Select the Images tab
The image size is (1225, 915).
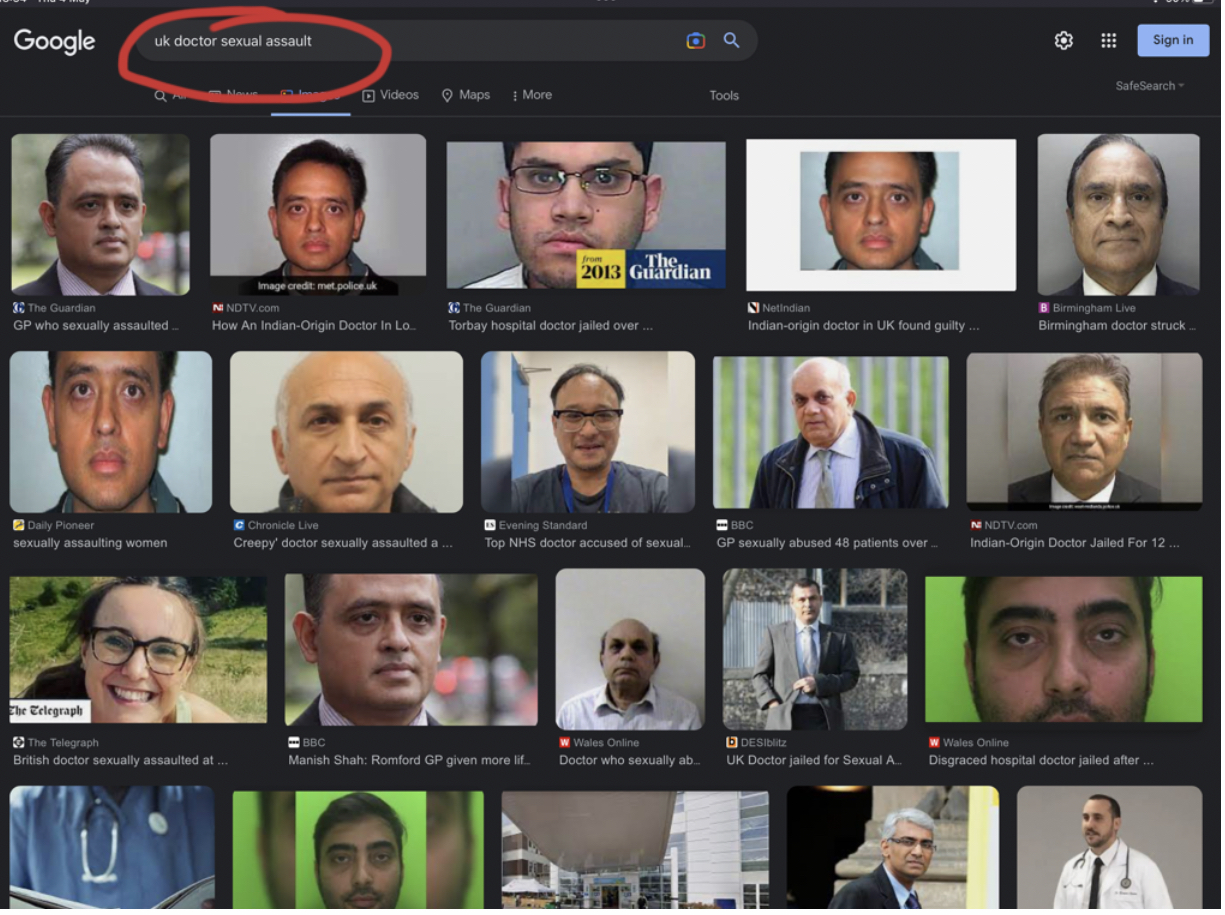click(x=310, y=95)
